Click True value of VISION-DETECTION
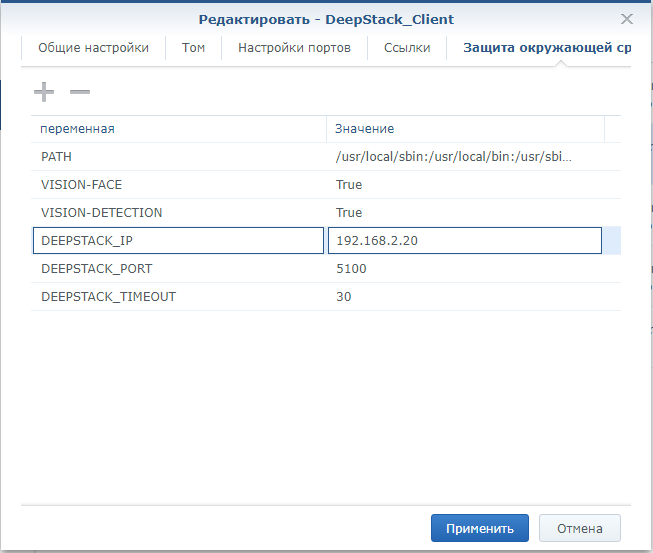 465,212
